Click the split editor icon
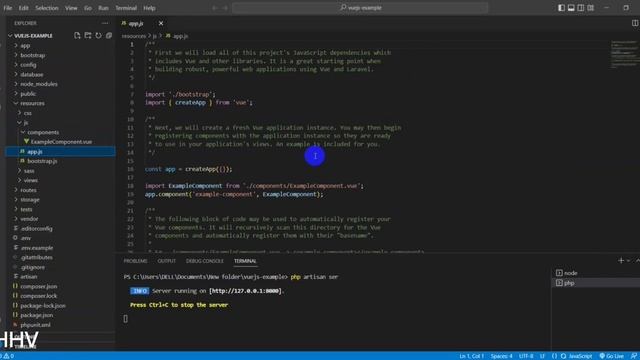 [635, 23]
